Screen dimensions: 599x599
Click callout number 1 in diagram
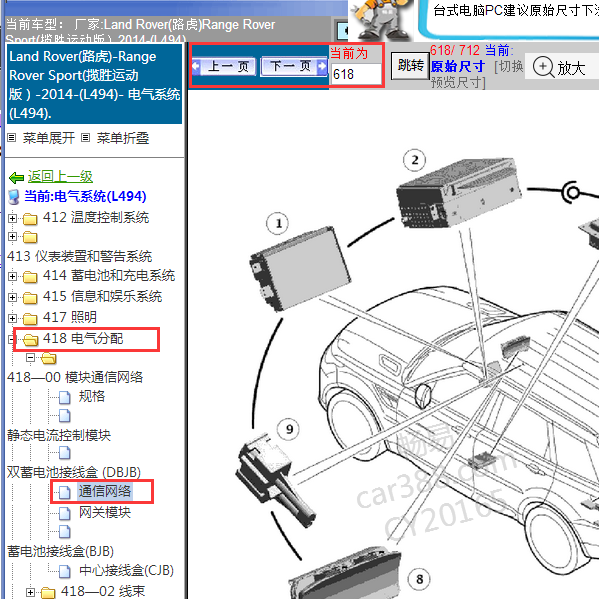[278, 223]
